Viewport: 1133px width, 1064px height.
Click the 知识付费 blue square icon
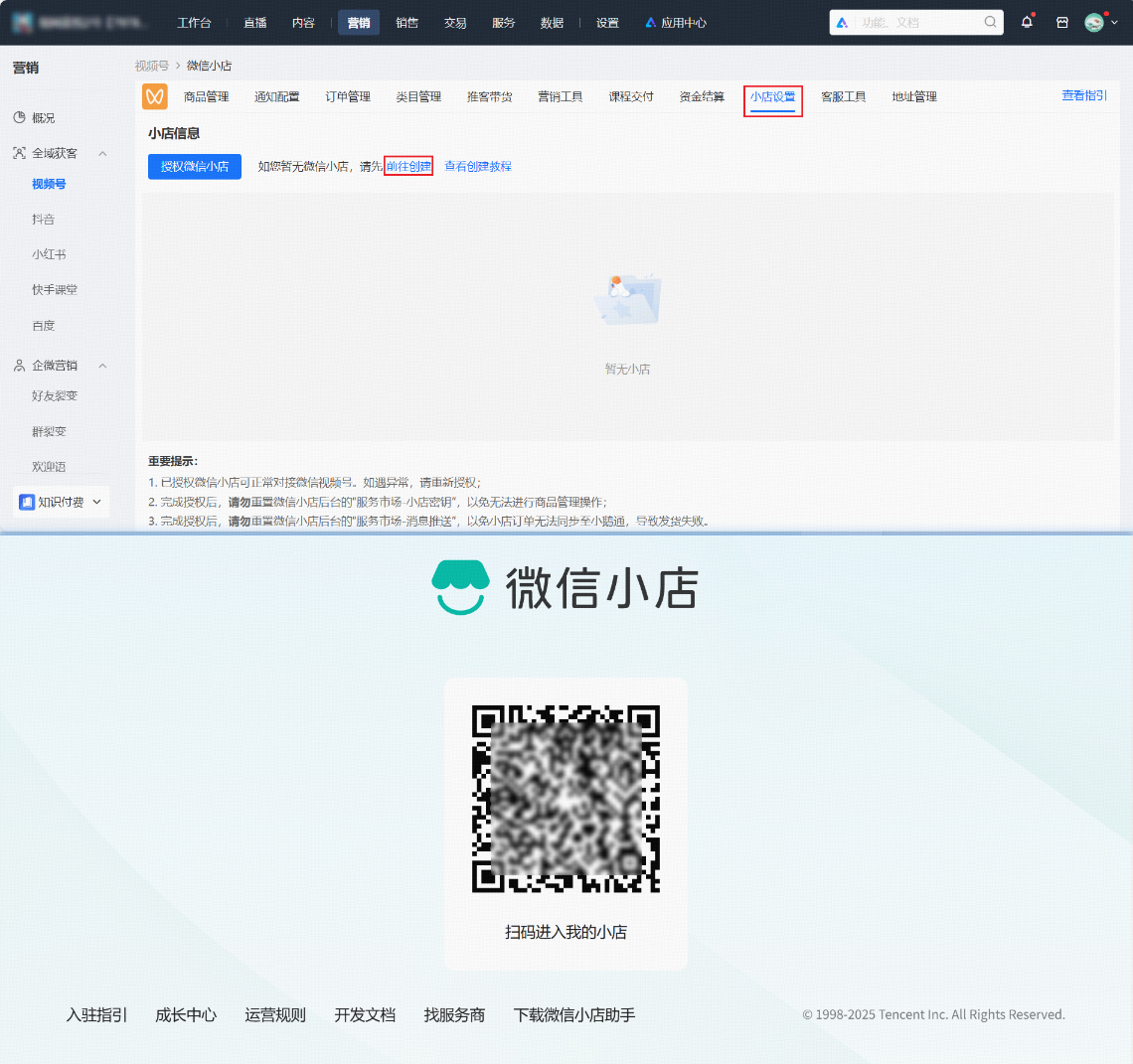click(x=27, y=502)
